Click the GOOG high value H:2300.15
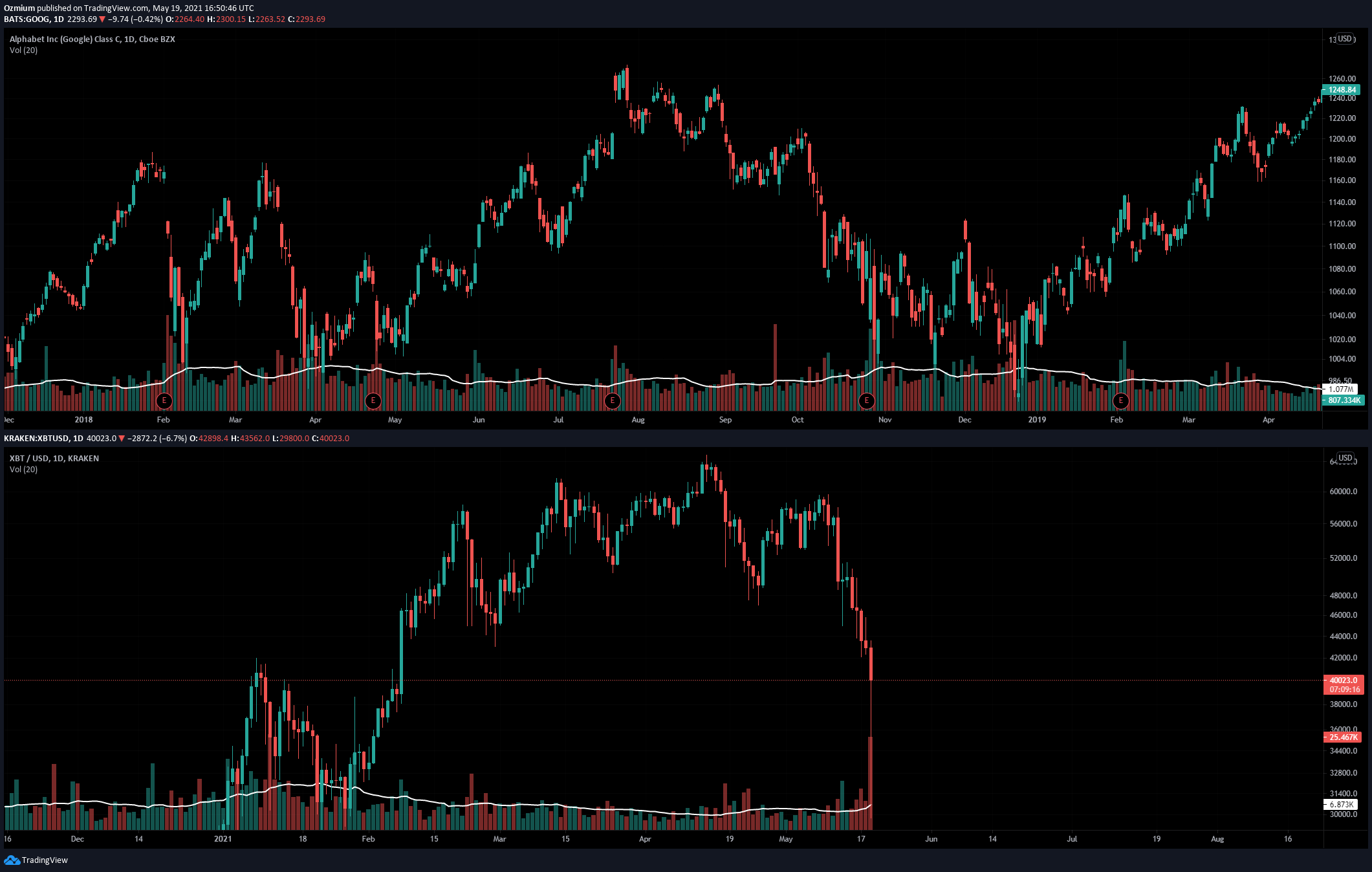Screen dimensions: 1372x872 tap(226, 19)
